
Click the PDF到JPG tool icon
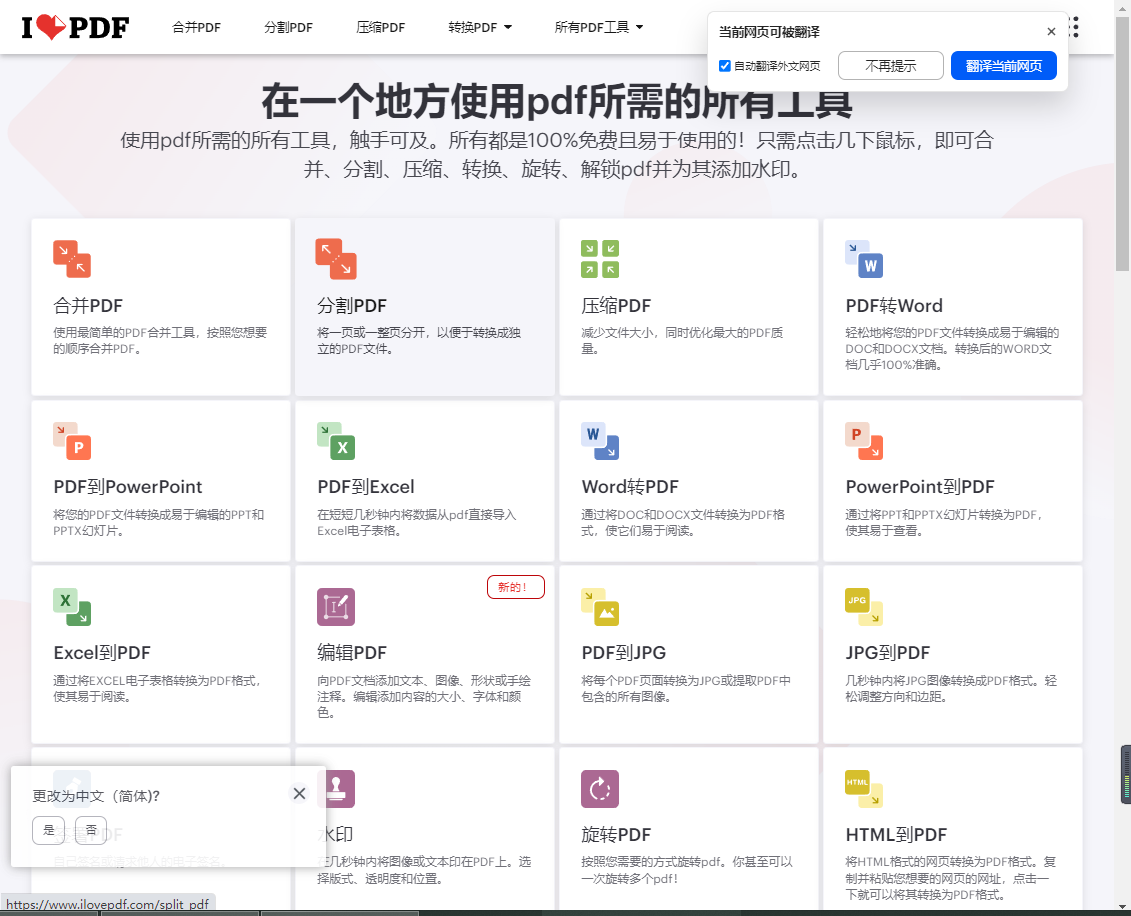pos(600,607)
